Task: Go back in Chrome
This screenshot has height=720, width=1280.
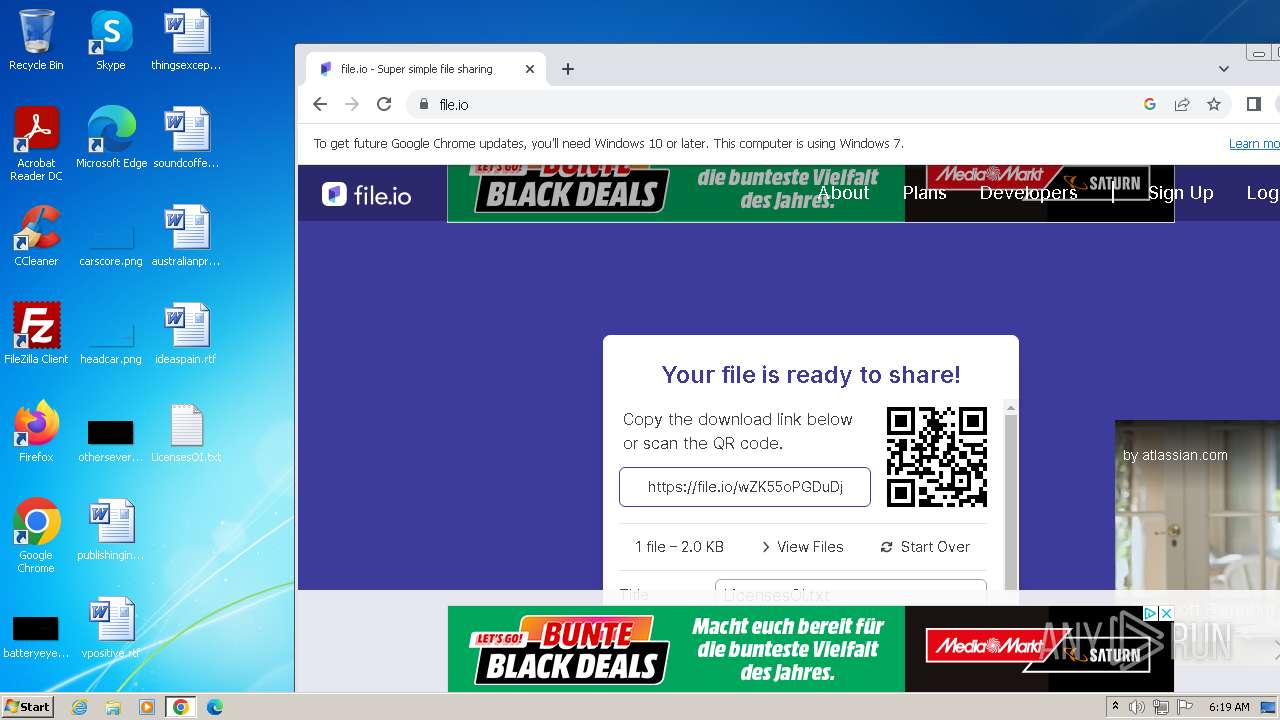Action: 320,104
